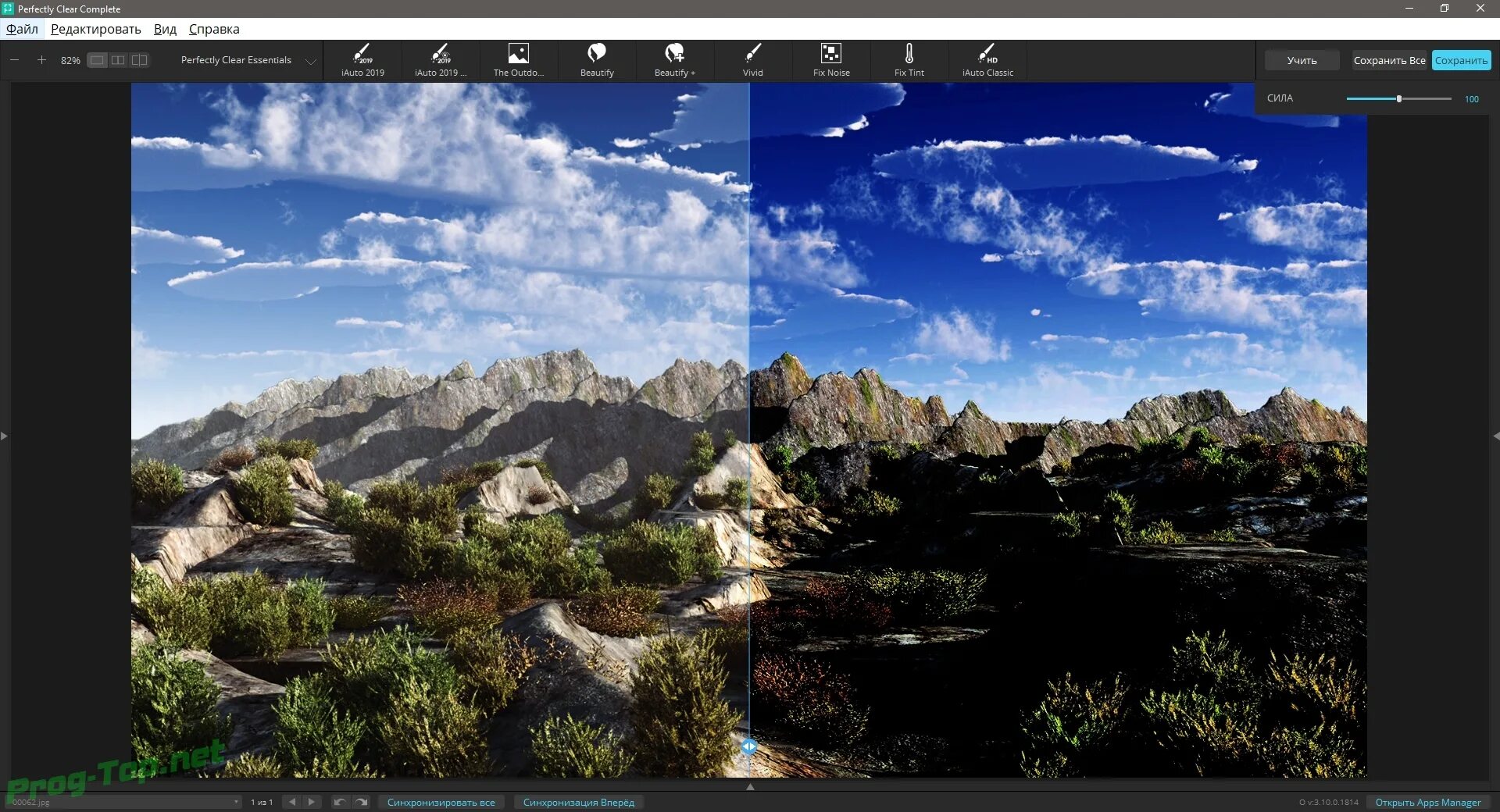This screenshot has height=812, width=1500.
Task: Click the before/after split handle
Action: click(x=749, y=746)
